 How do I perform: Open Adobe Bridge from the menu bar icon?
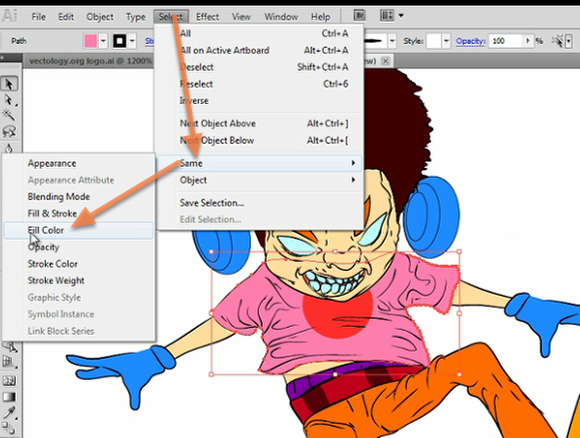pyautogui.click(x=359, y=16)
